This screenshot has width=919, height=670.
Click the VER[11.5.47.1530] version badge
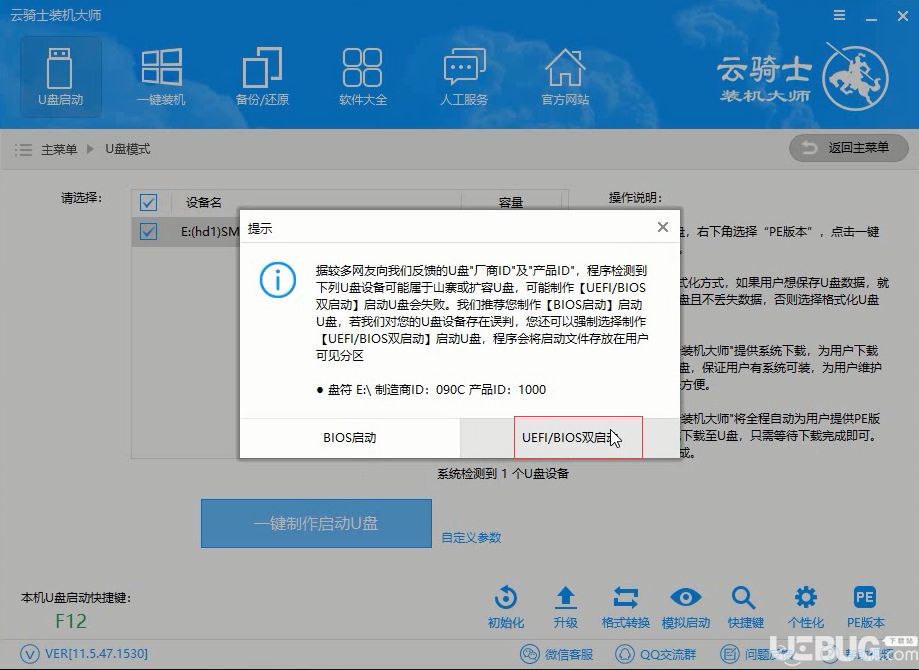(x=84, y=653)
